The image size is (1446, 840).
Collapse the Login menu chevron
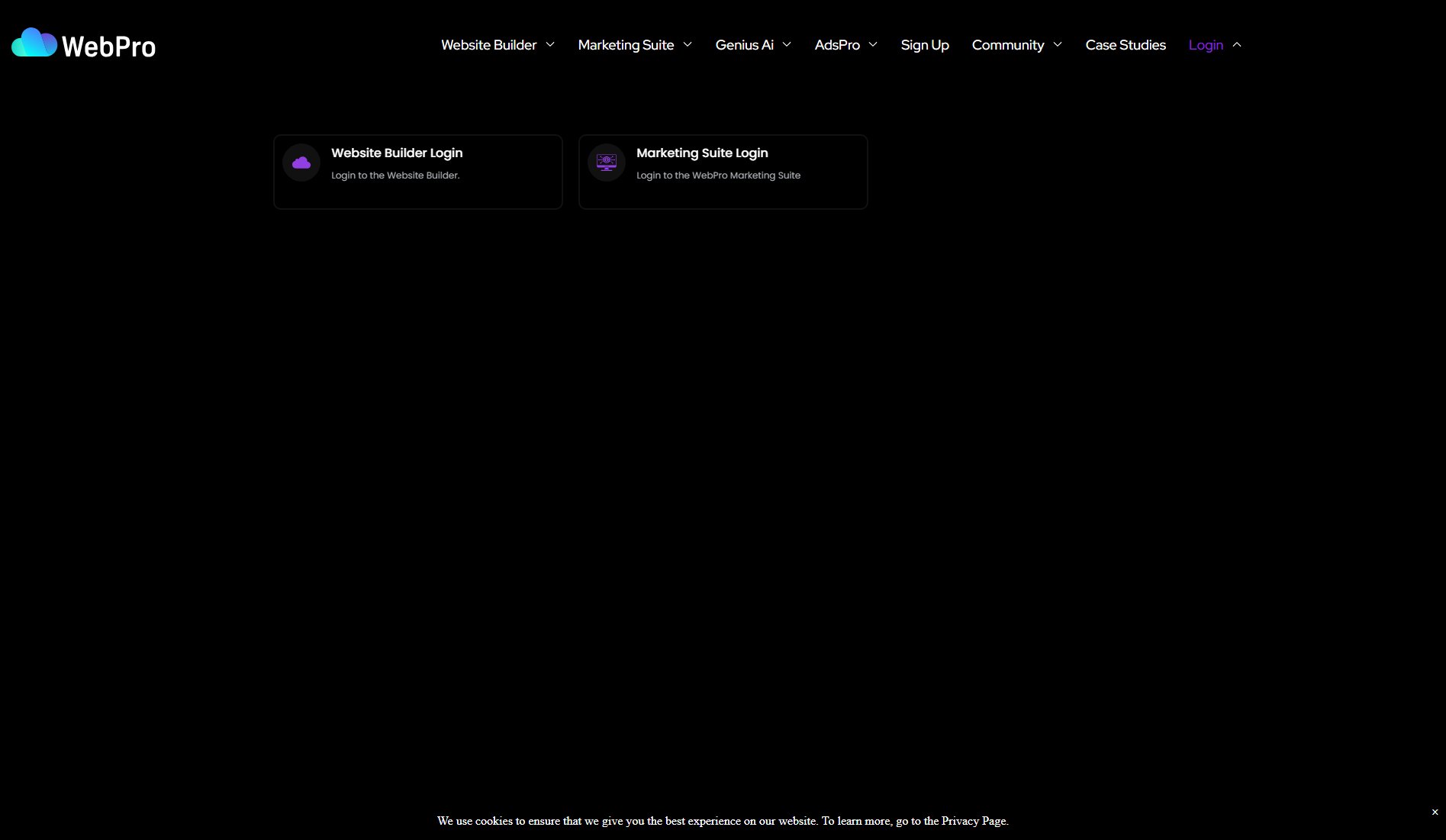click(1237, 44)
